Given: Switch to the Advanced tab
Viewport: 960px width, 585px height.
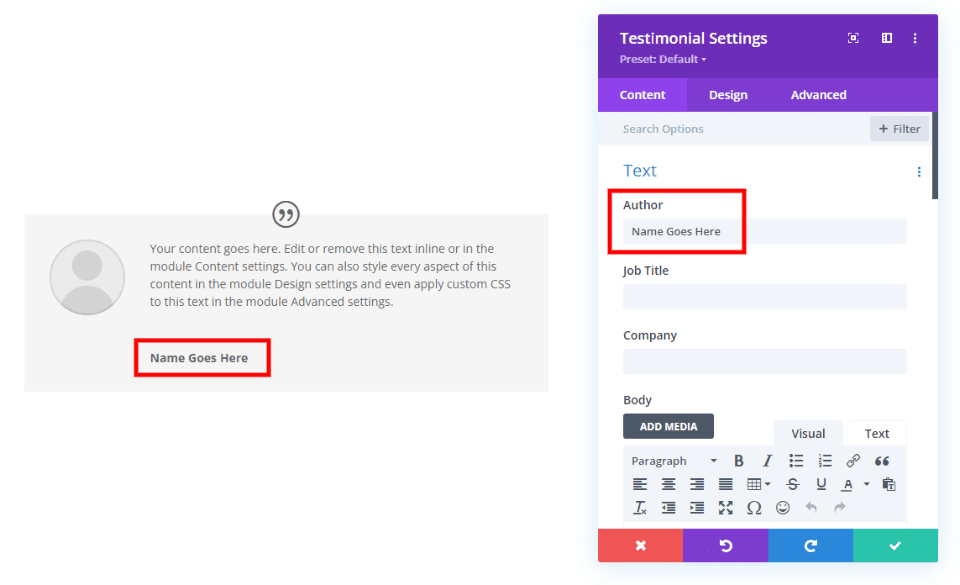Looking at the screenshot, I should click(818, 94).
